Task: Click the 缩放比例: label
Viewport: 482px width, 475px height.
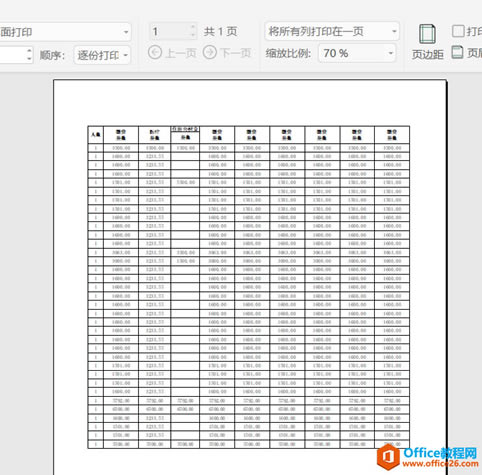Action: (x=288, y=53)
